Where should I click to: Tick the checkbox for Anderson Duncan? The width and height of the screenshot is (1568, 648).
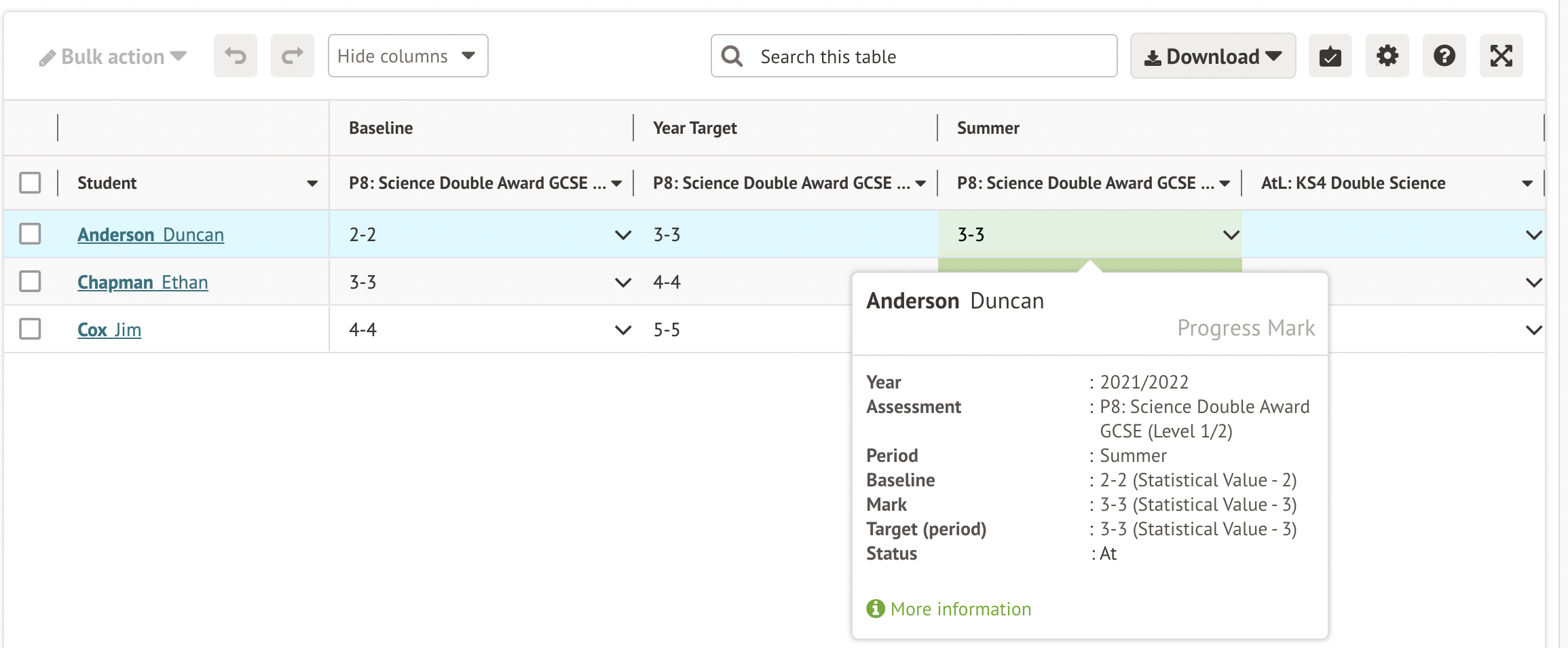click(30, 234)
